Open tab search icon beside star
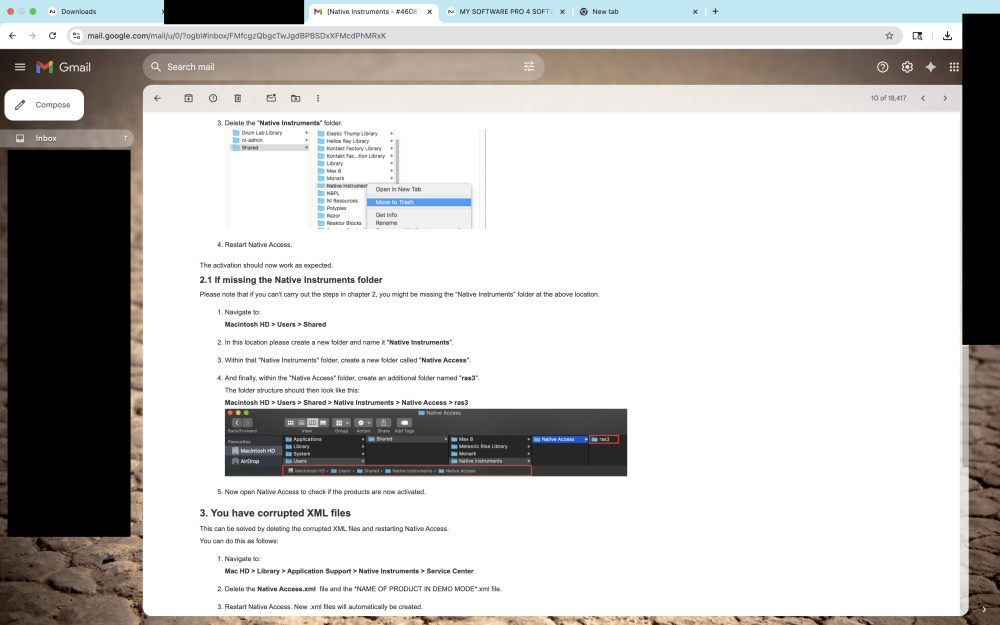 click(917, 36)
